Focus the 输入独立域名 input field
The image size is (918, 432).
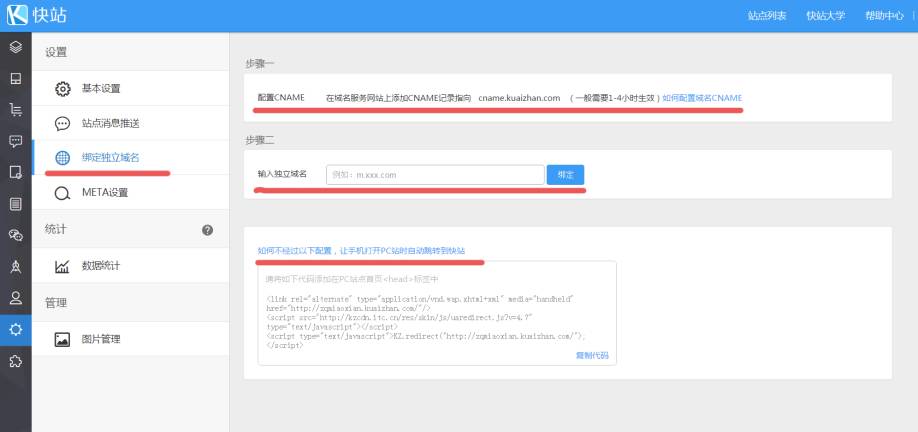[x=435, y=174]
